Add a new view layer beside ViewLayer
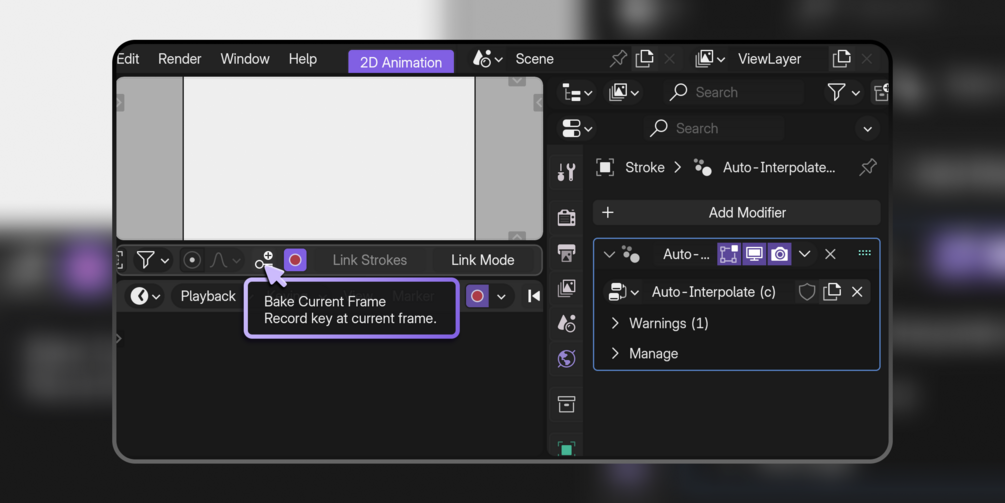1005x503 pixels. tap(842, 59)
